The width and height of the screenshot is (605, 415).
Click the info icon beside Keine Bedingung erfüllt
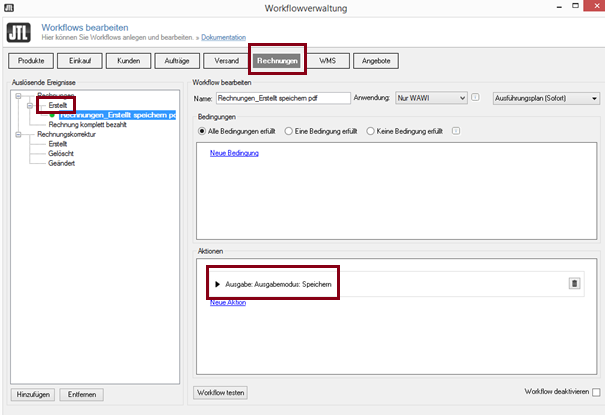coord(456,131)
